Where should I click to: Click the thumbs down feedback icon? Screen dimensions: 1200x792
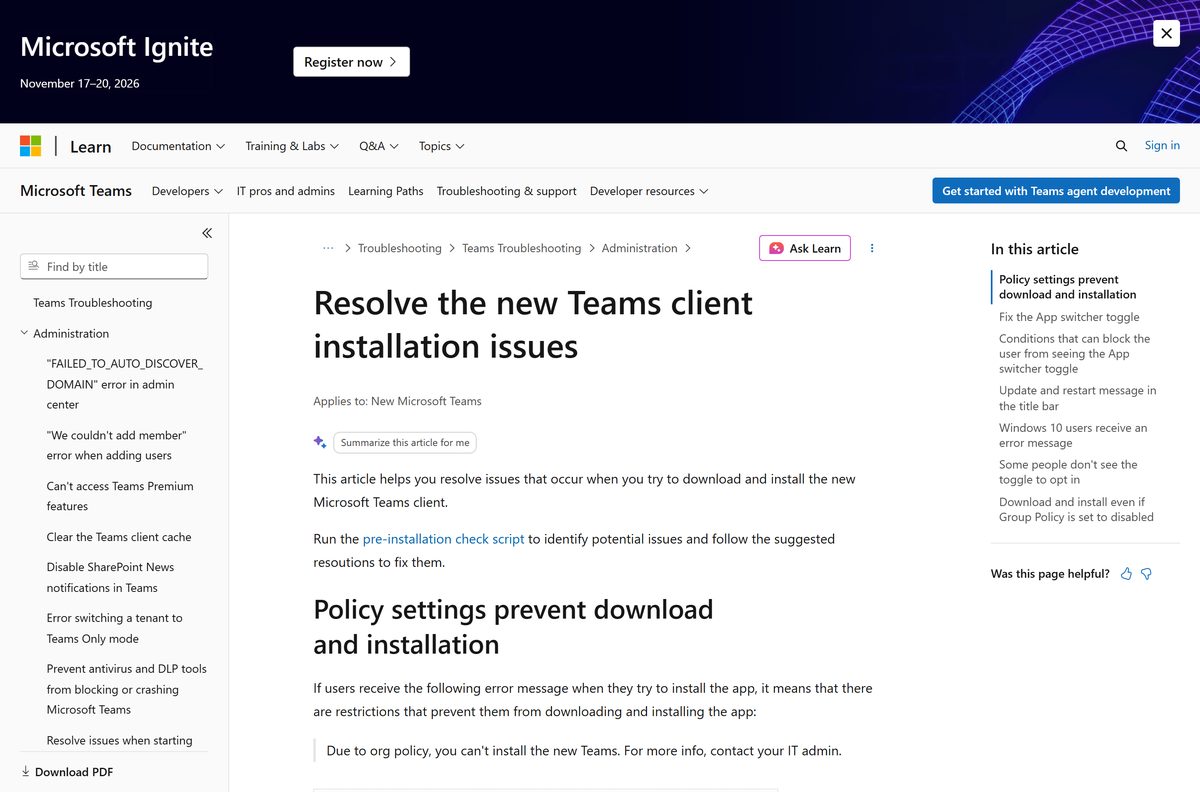1147,574
